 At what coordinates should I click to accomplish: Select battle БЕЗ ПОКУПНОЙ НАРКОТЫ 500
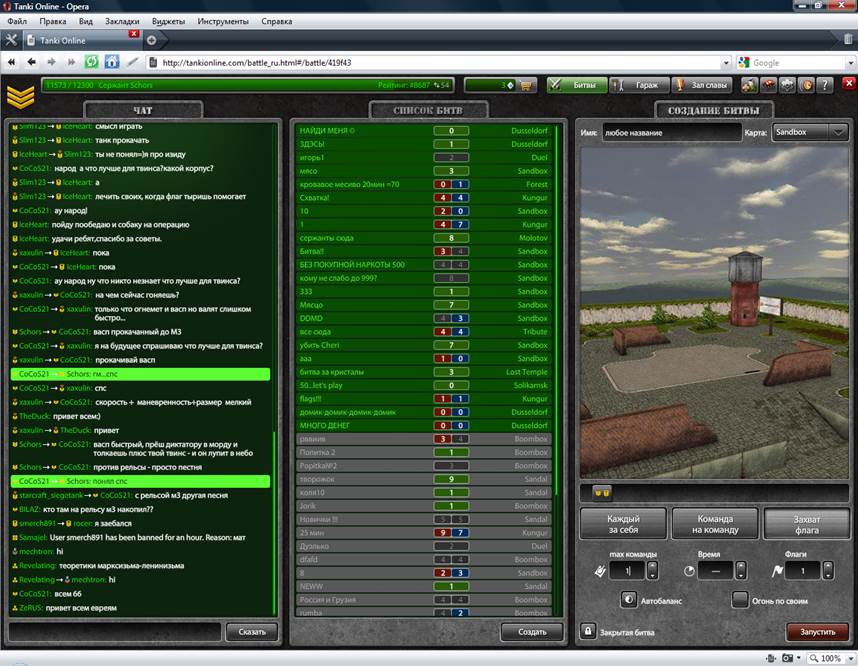(422, 265)
